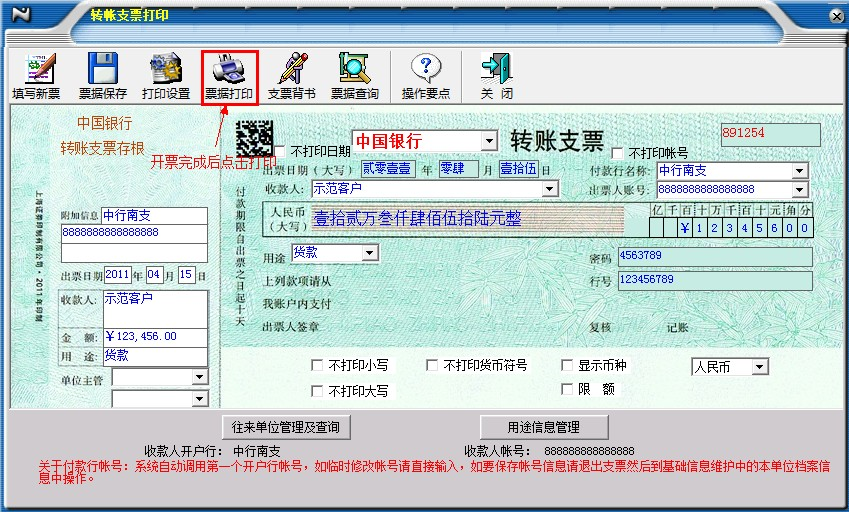The height and width of the screenshot is (512, 849).
Task: Edit the cheque number field 891254
Action: pyautogui.click(x=770, y=135)
